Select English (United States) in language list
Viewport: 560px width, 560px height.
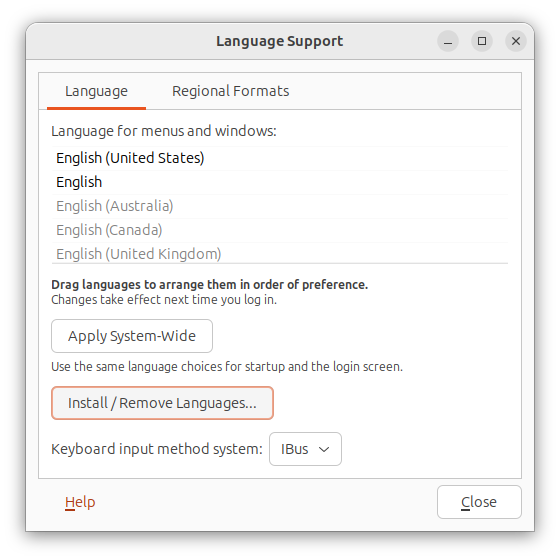coord(280,158)
